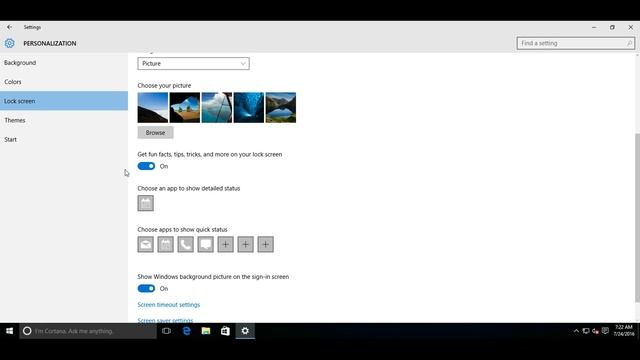Click the Find a setting search box
640x360 pixels.
[576, 43]
